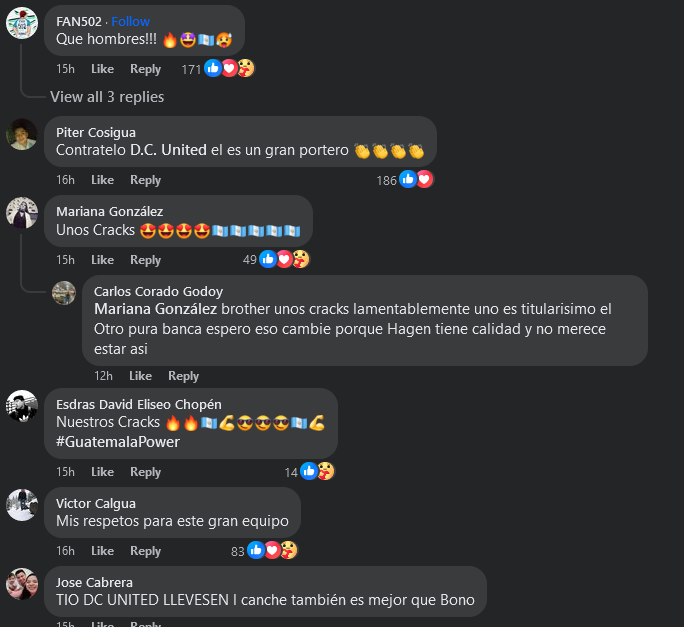The width and height of the screenshot is (684, 627).
Task: Open Mariana González mention in Carlos's reply
Action: click(155, 309)
